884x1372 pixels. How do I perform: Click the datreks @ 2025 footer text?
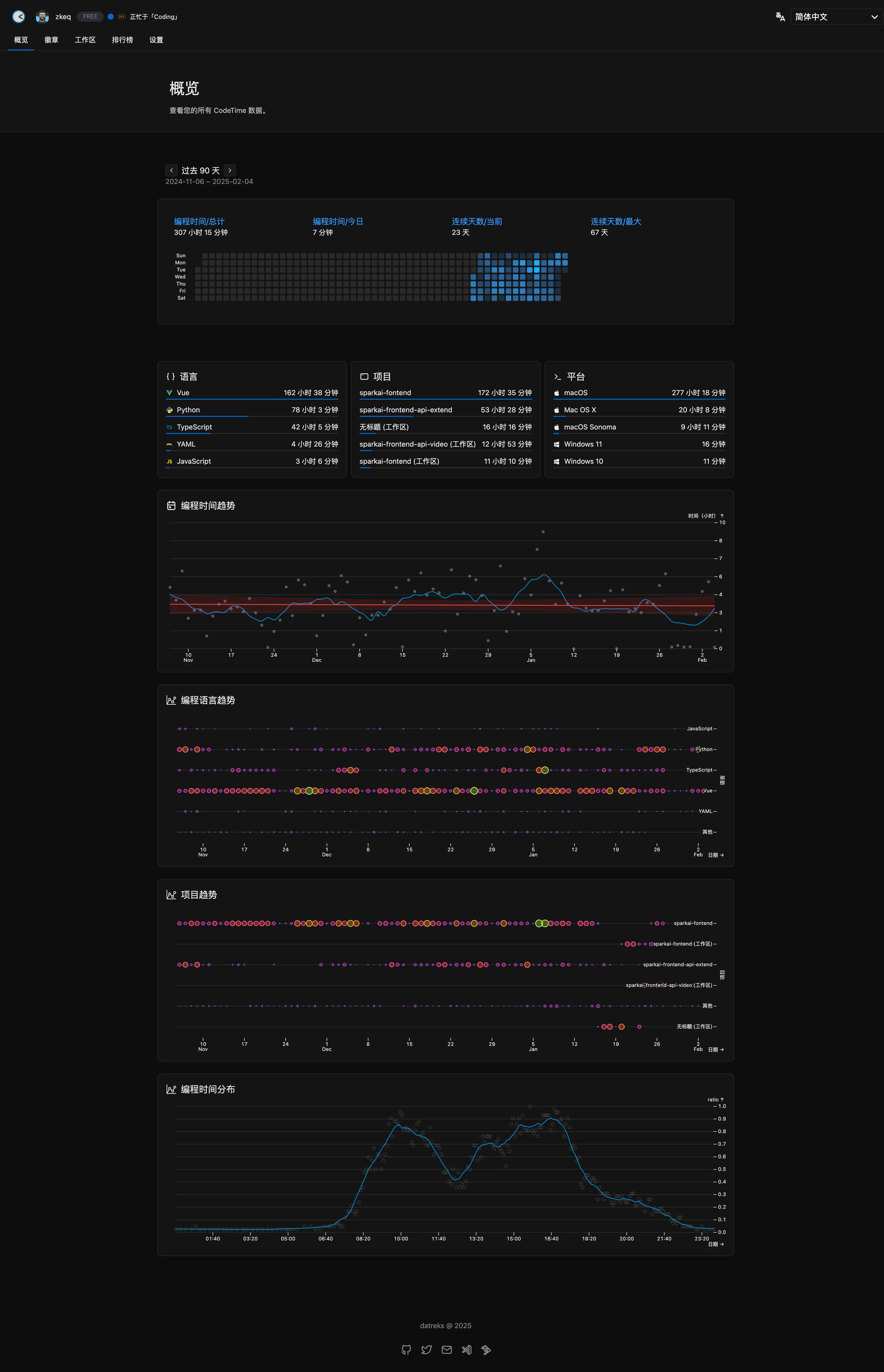(x=446, y=1326)
